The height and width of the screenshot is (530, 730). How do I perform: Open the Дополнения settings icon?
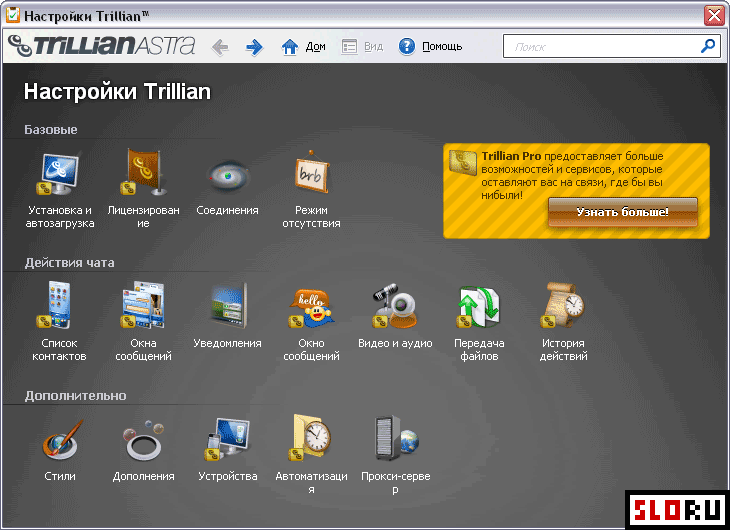[x=143, y=440]
